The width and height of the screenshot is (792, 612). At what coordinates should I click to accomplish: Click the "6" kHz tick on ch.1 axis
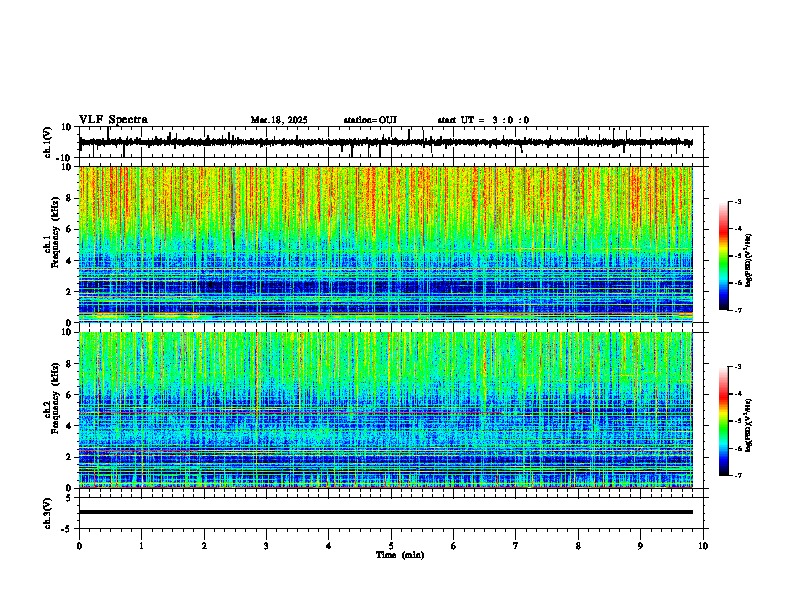pyautogui.click(x=69, y=229)
